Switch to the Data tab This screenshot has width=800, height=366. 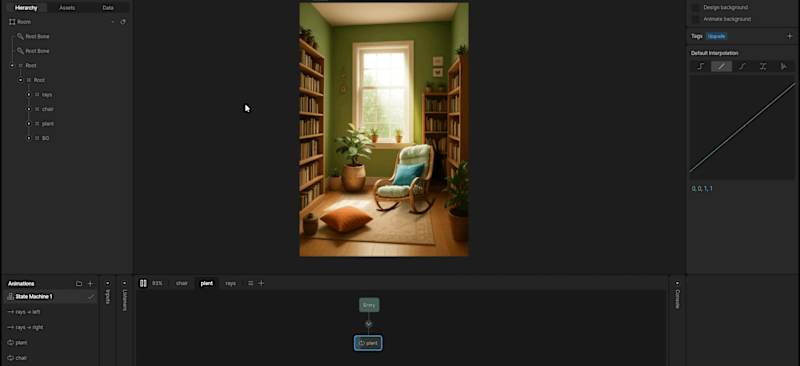[108, 8]
